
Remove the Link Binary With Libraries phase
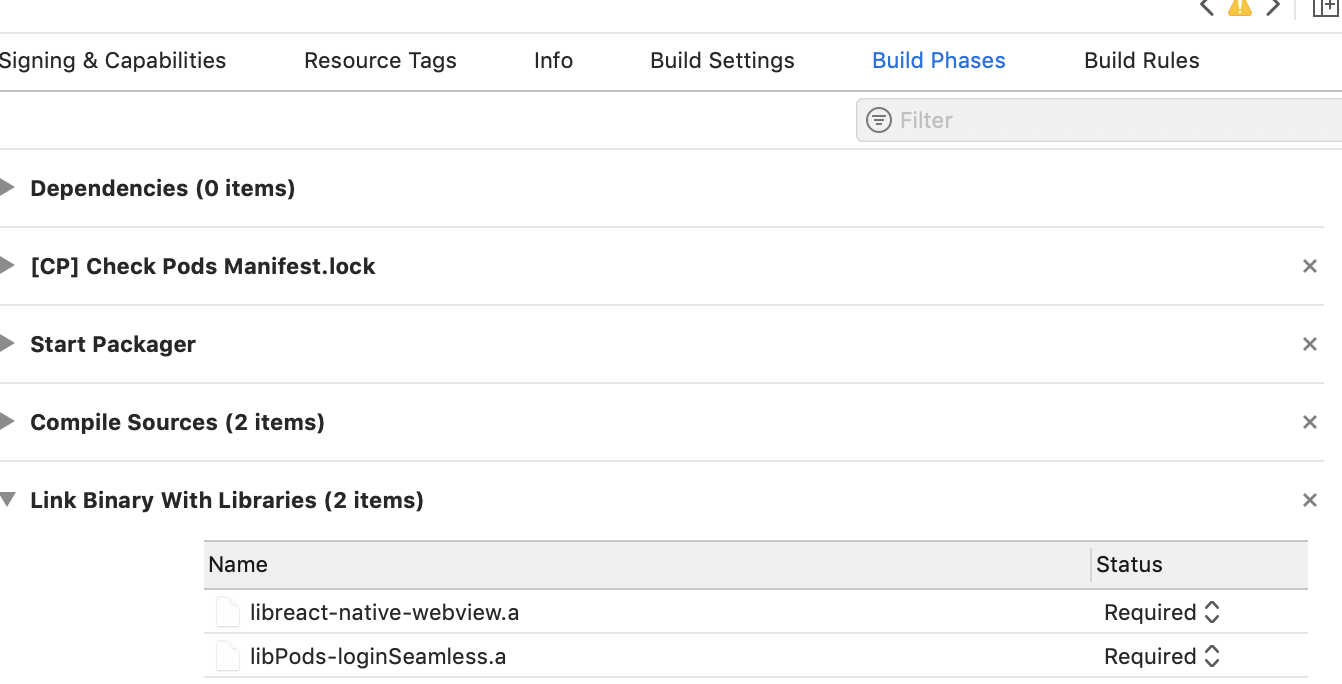[1310, 500]
